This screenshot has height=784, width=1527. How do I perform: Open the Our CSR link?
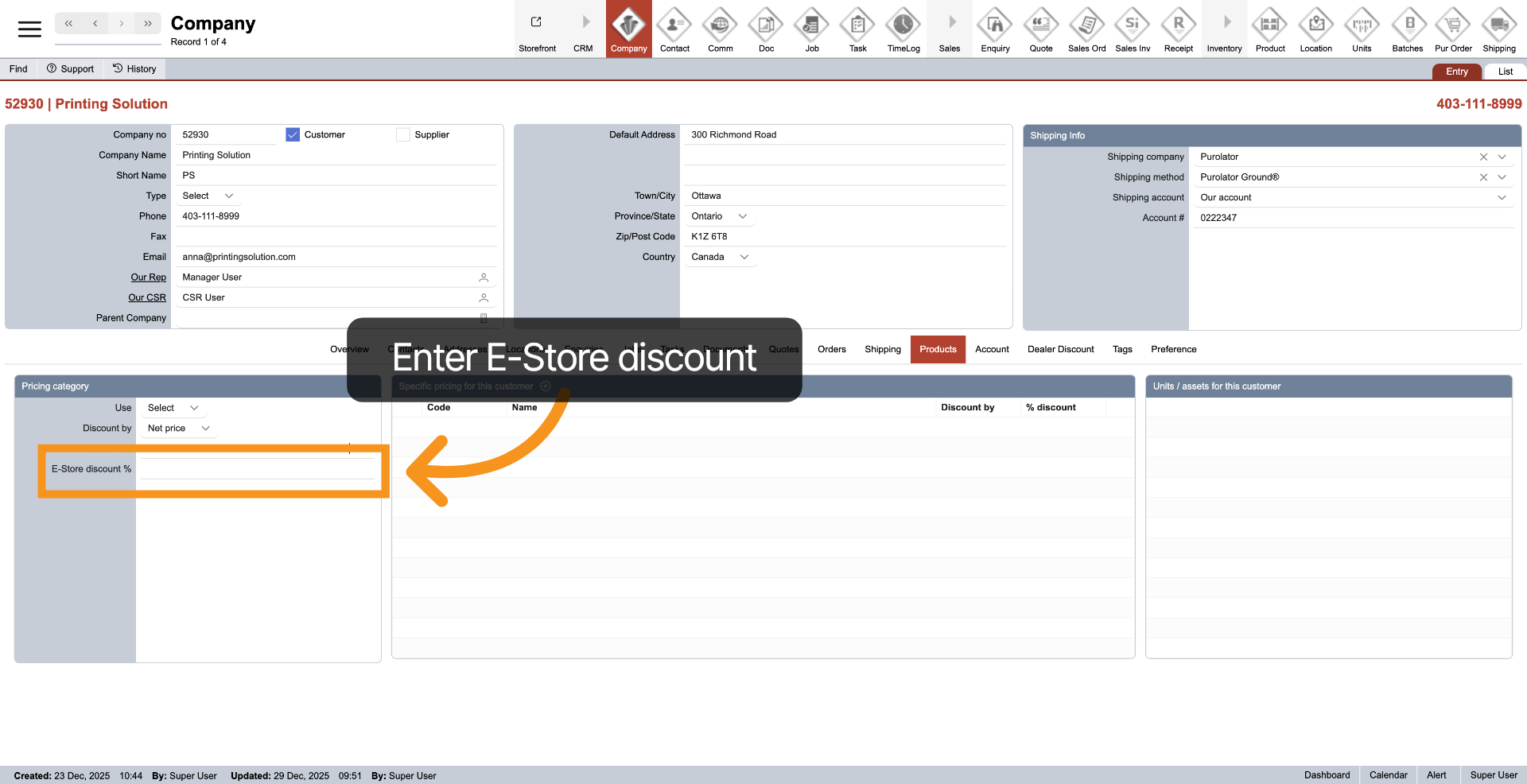(147, 297)
